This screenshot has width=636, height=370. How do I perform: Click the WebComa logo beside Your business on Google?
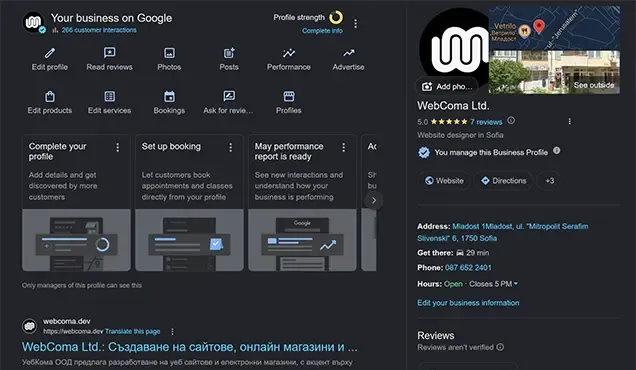pyautogui.click(x=33, y=22)
